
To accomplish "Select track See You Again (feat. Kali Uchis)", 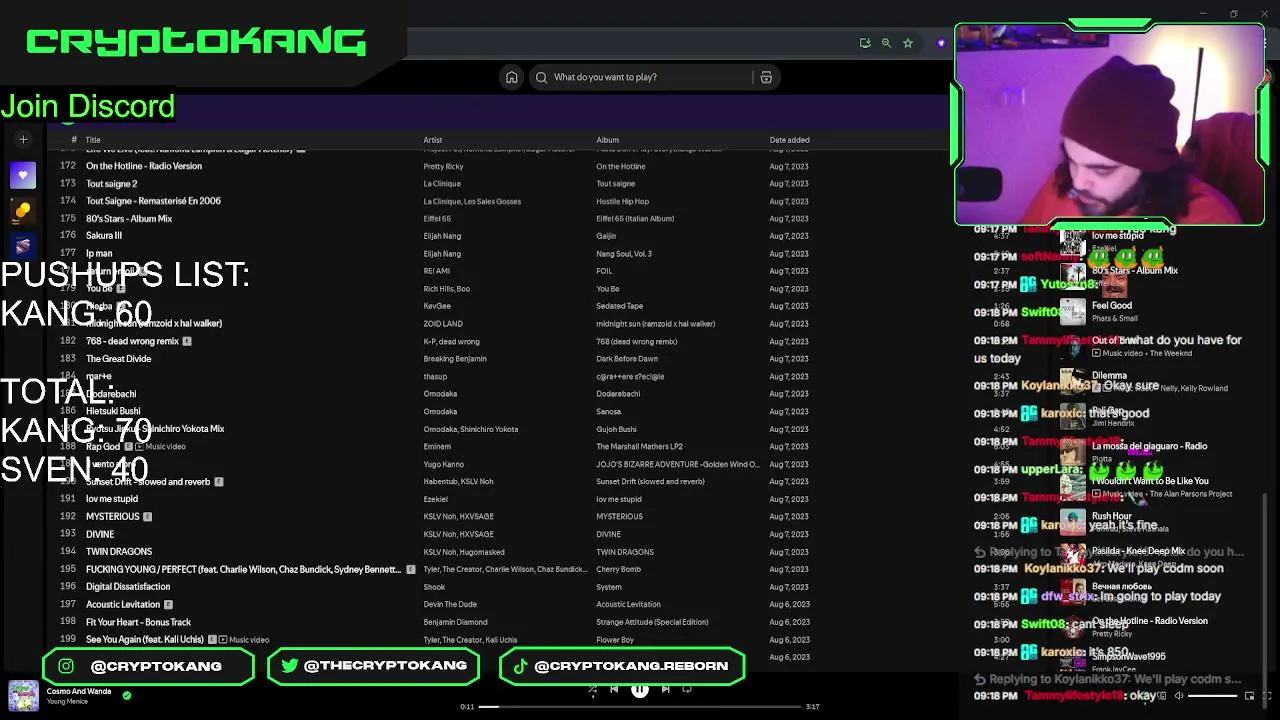I will 145,640.
